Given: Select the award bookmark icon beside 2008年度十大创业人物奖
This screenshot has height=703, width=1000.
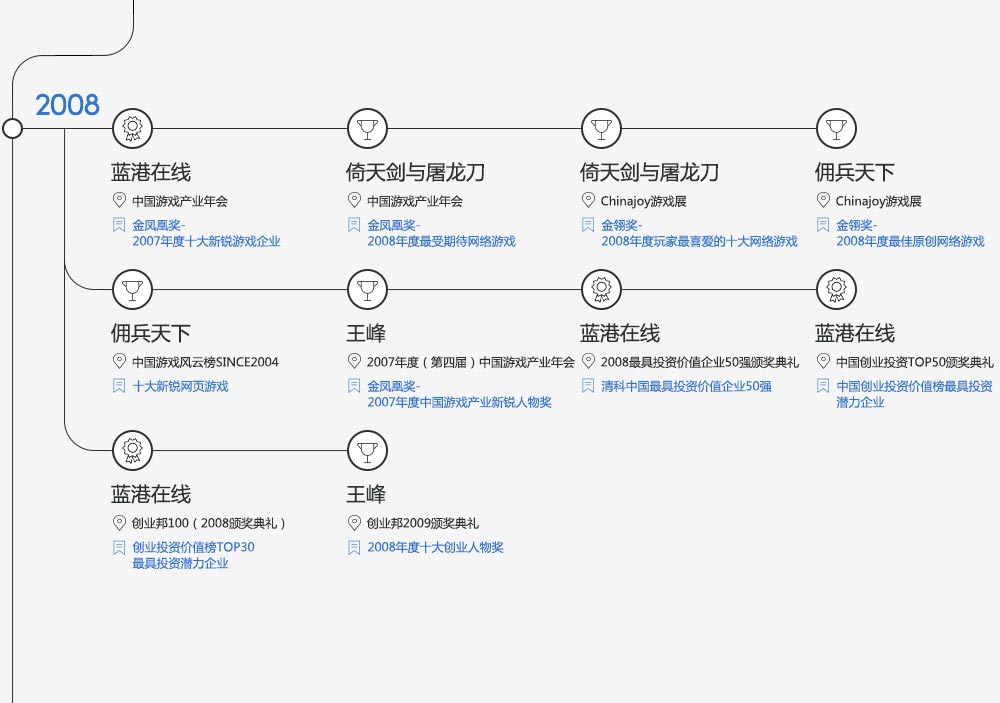Looking at the screenshot, I should (354, 547).
